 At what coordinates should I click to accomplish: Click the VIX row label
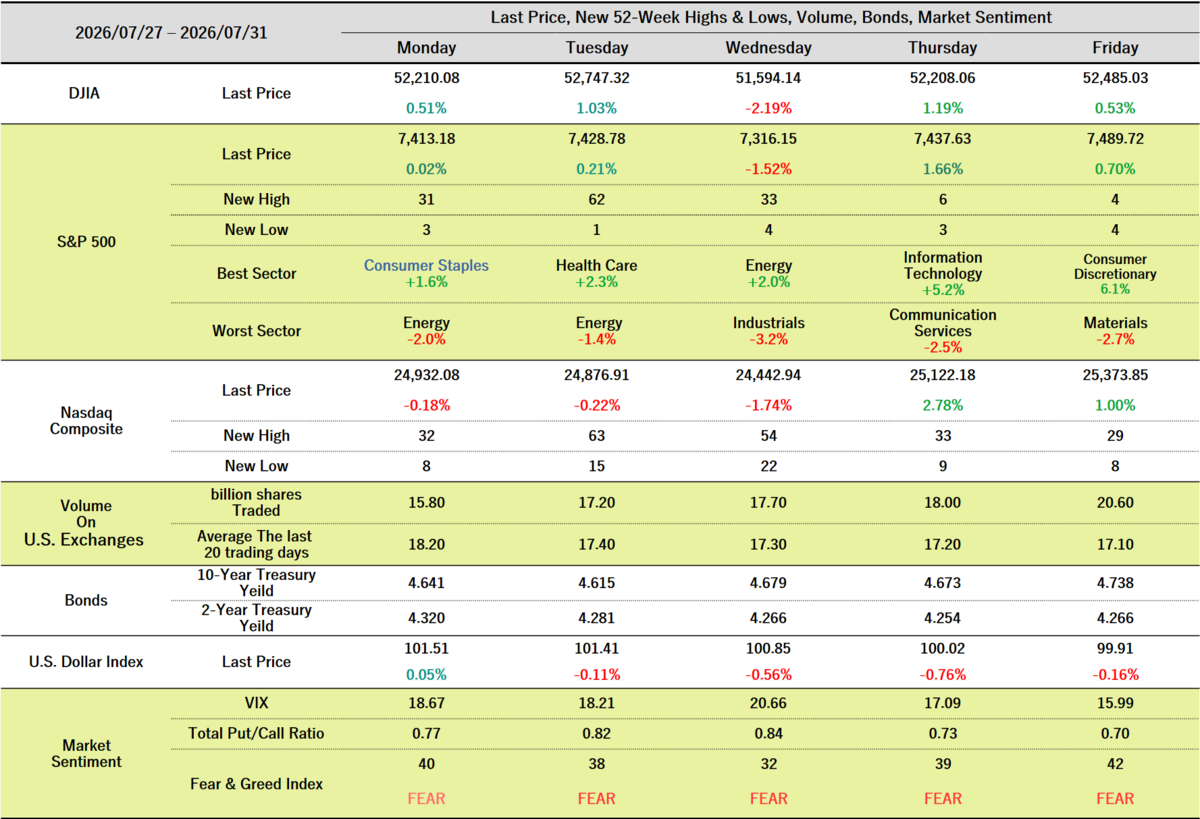[257, 705]
